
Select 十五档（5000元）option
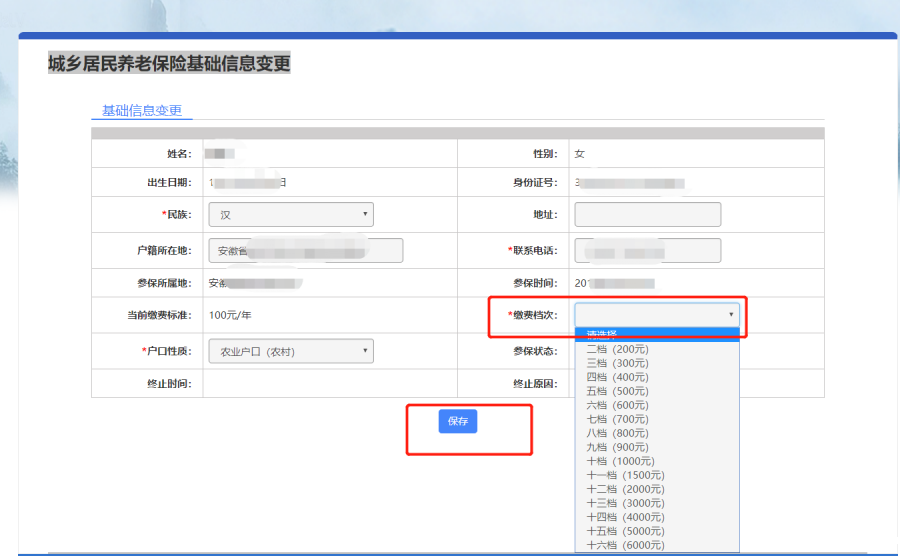coord(625,531)
